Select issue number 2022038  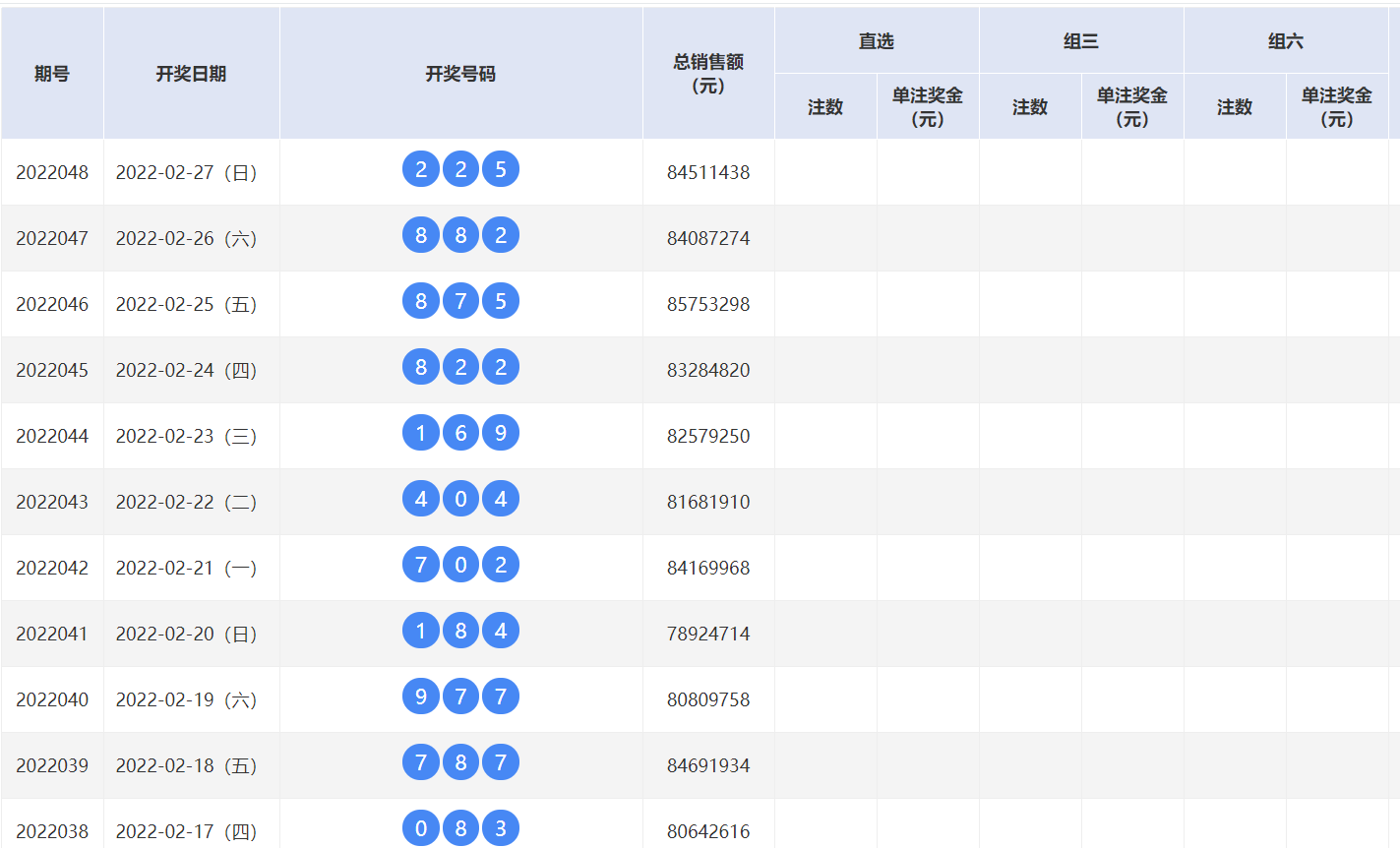52,831
